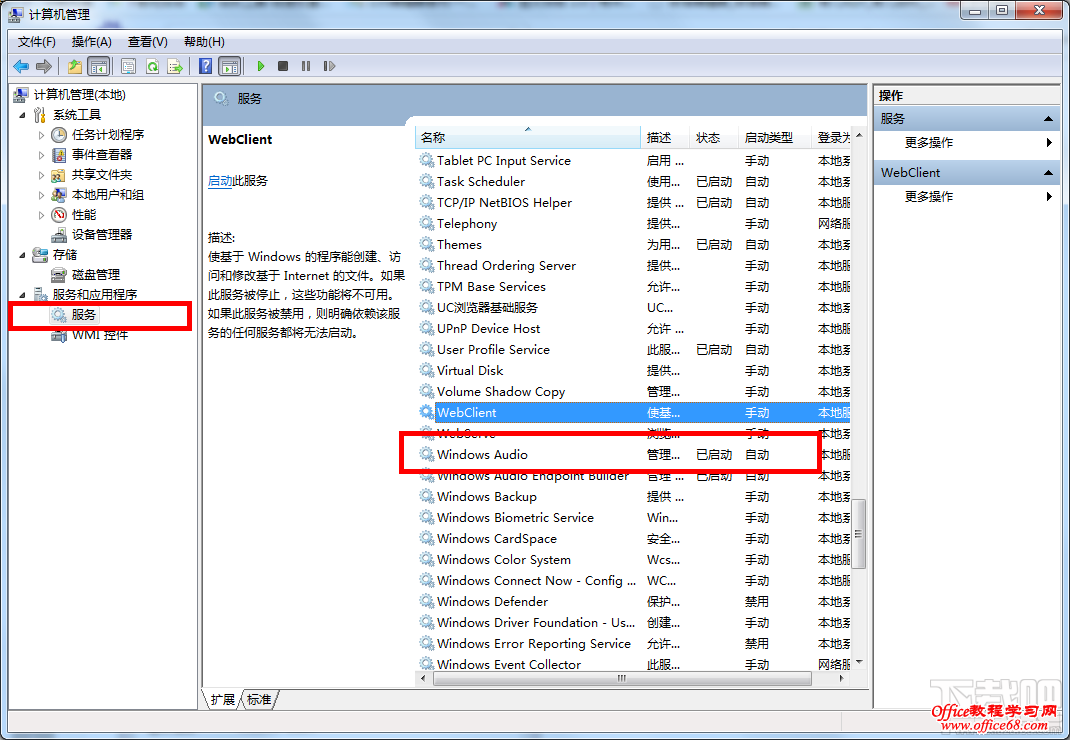This screenshot has width=1070, height=740.
Task: Click the Event Viewer icon in the tree
Action: click(59, 155)
